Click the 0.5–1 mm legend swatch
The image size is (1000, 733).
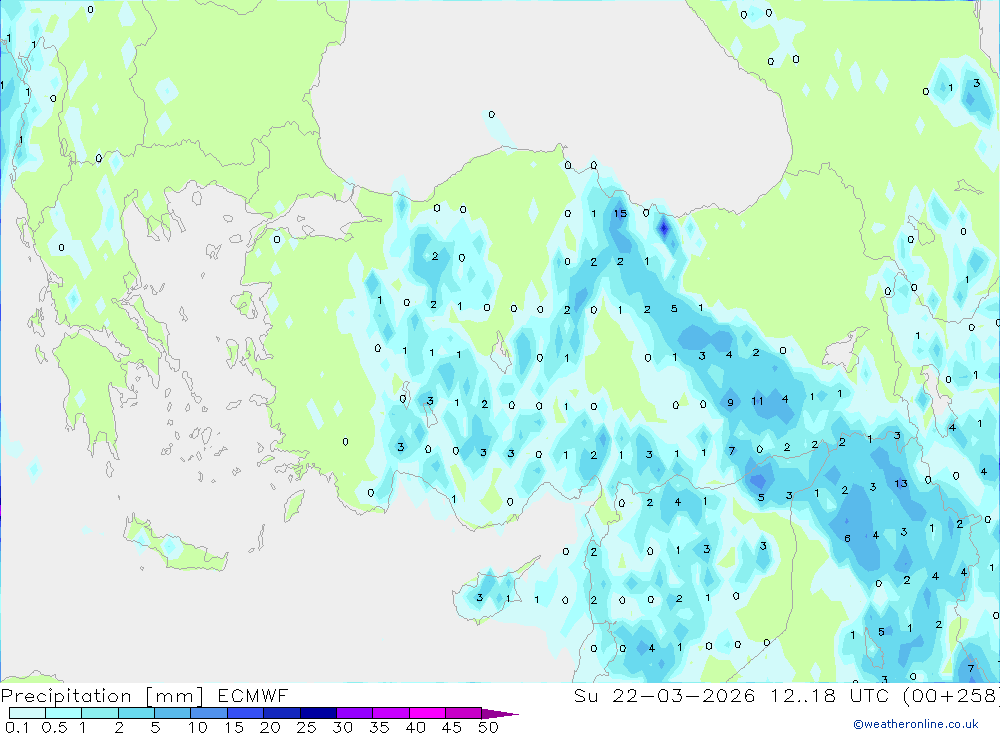(x=63, y=713)
